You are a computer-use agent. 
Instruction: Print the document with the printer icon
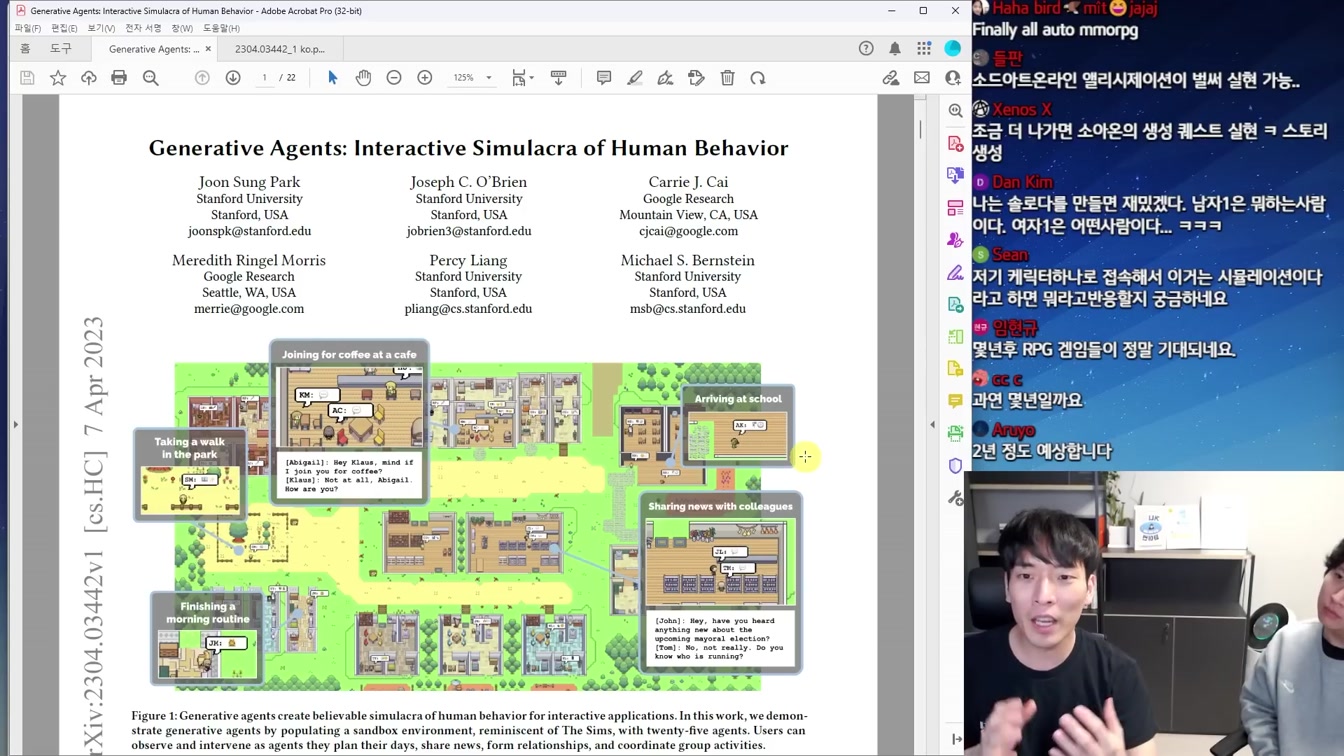click(119, 78)
